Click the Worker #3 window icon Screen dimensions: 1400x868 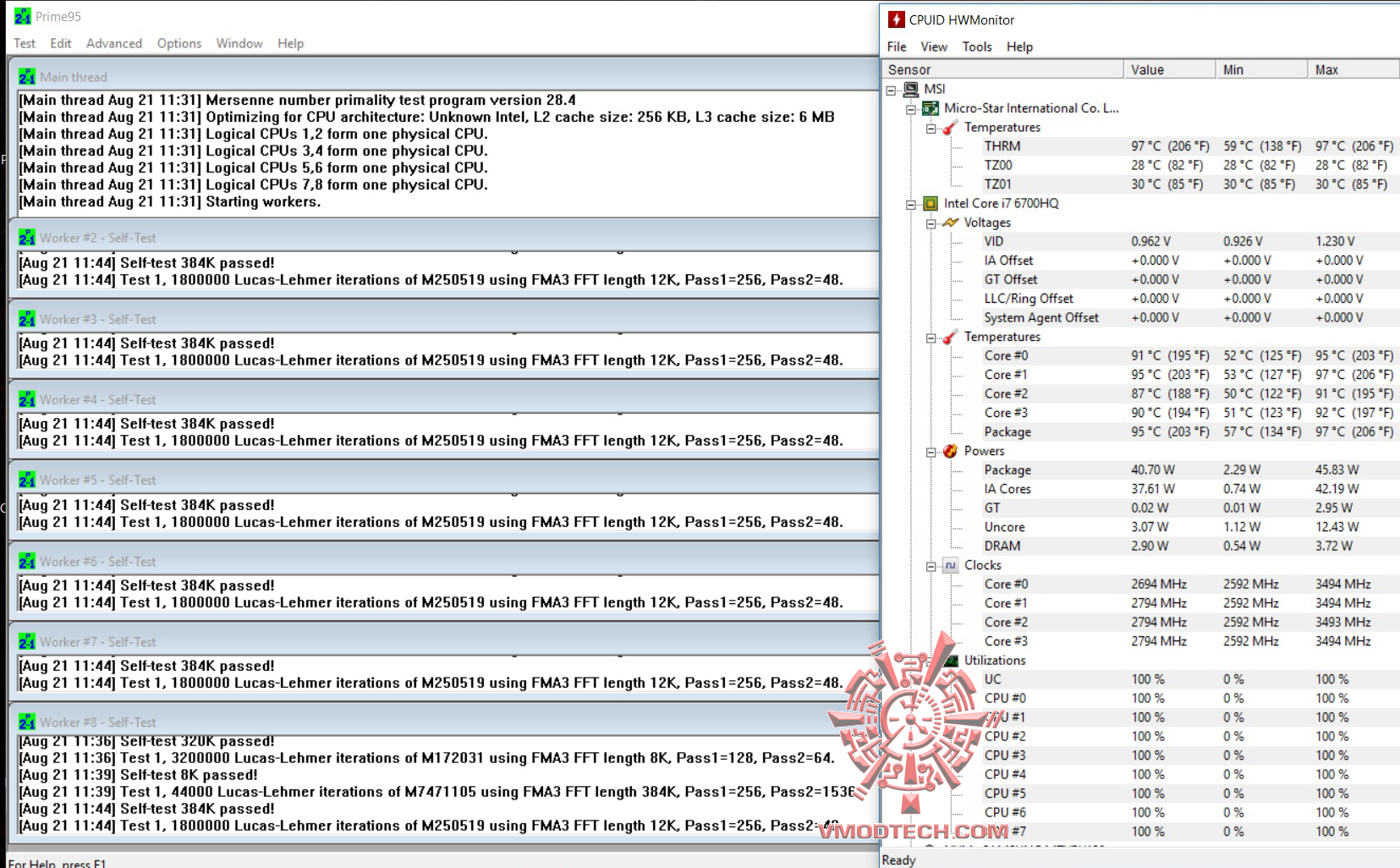tap(27, 319)
